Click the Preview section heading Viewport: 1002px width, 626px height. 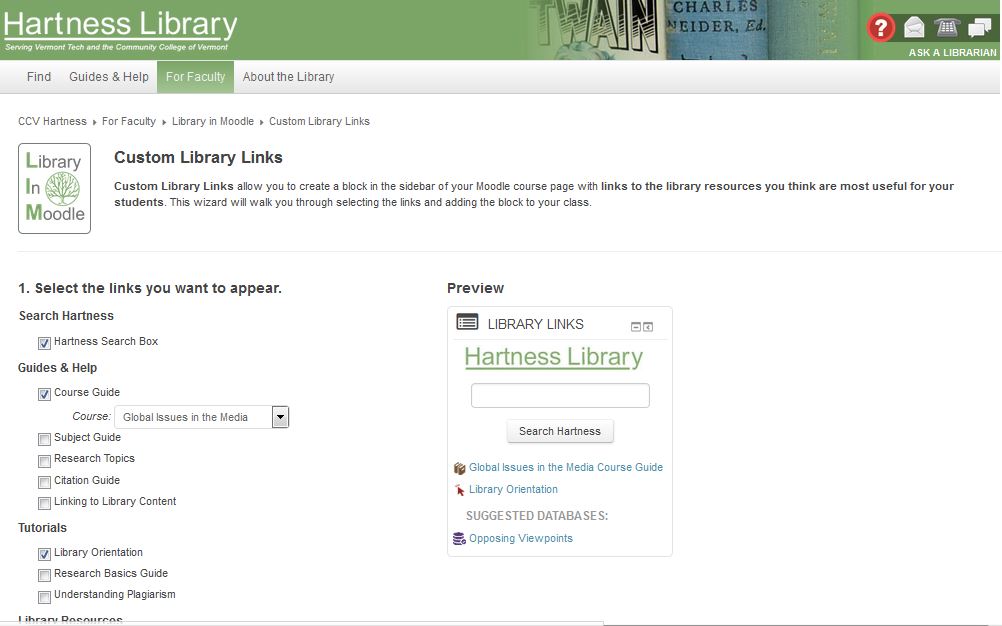(x=475, y=288)
